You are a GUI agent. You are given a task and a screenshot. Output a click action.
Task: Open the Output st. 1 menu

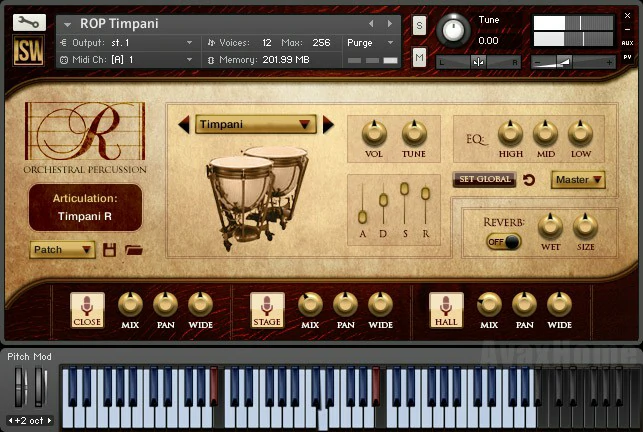(127, 43)
